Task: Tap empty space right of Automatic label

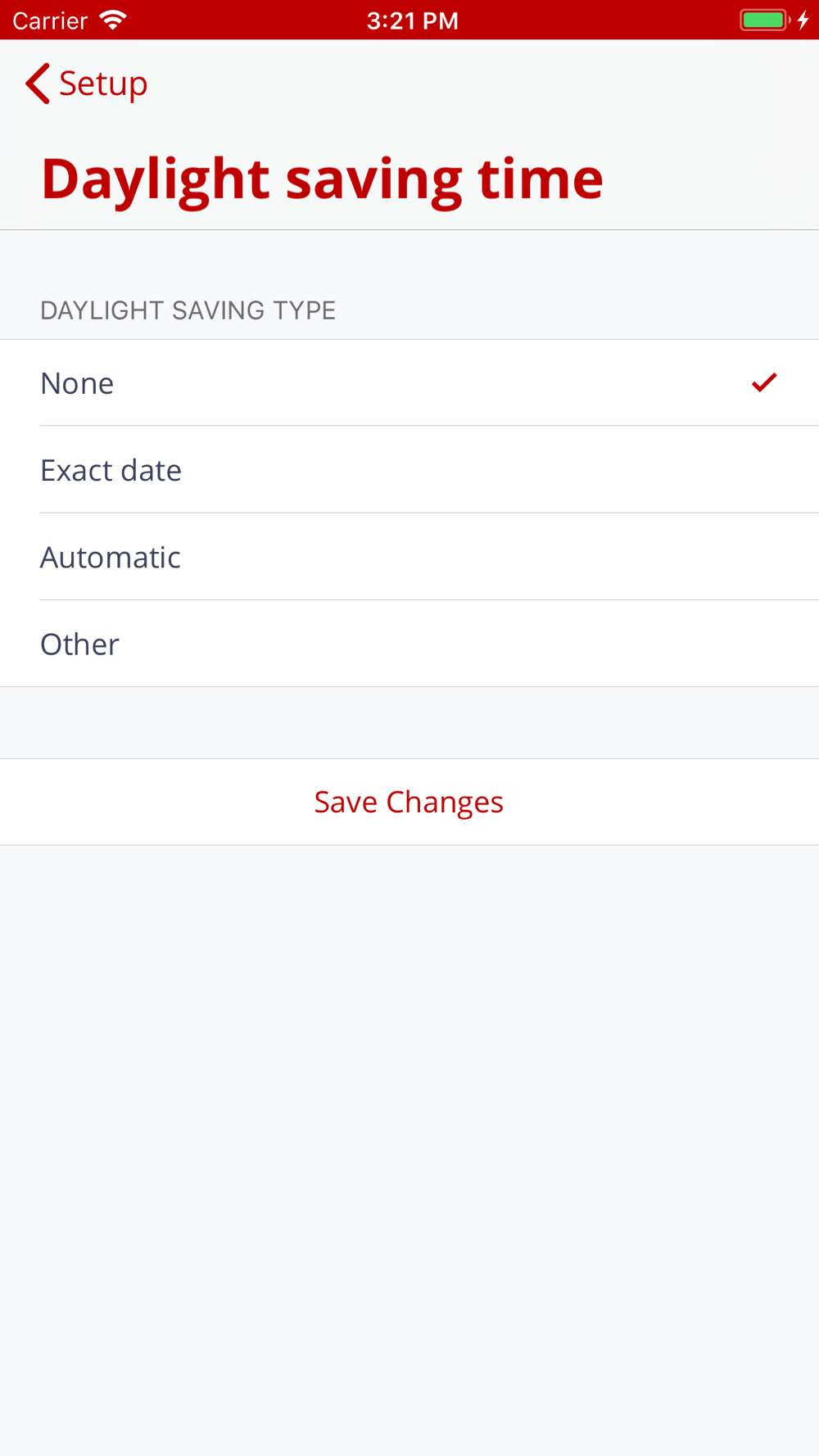Action: (491, 557)
